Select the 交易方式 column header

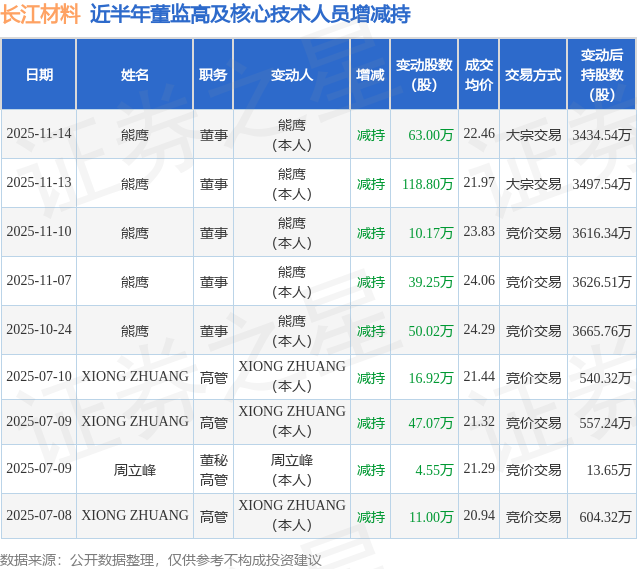(533, 75)
